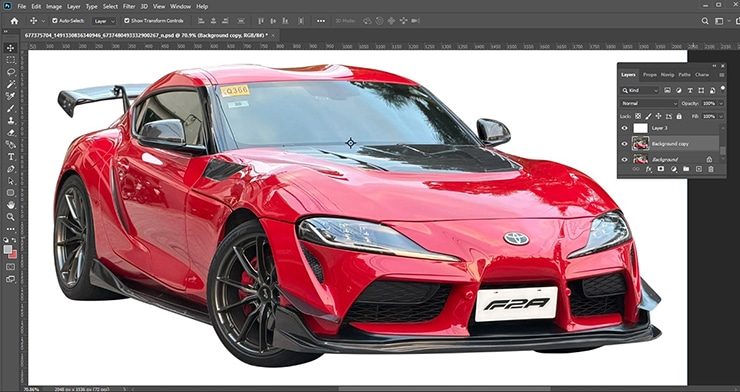The image size is (740, 392).
Task: Toggle the Auto-Select checkbox
Action: pyautogui.click(x=55, y=21)
